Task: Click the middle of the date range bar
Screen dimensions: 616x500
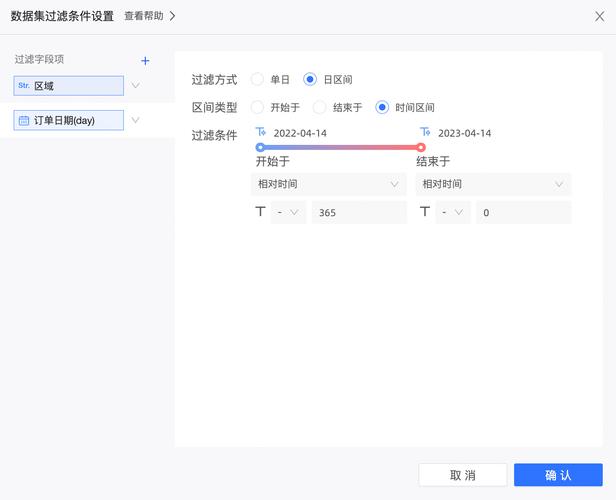Action: (x=340, y=148)
